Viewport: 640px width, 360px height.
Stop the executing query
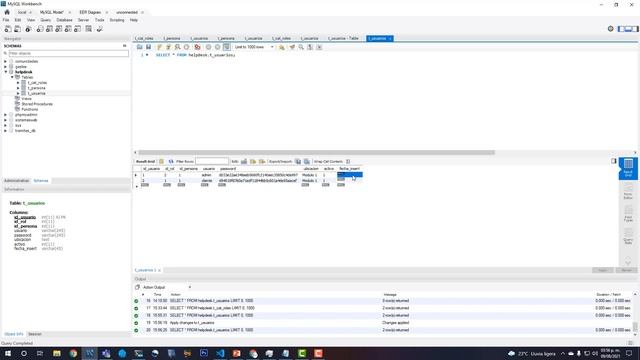pyautogui.click(x=187, y=47)
